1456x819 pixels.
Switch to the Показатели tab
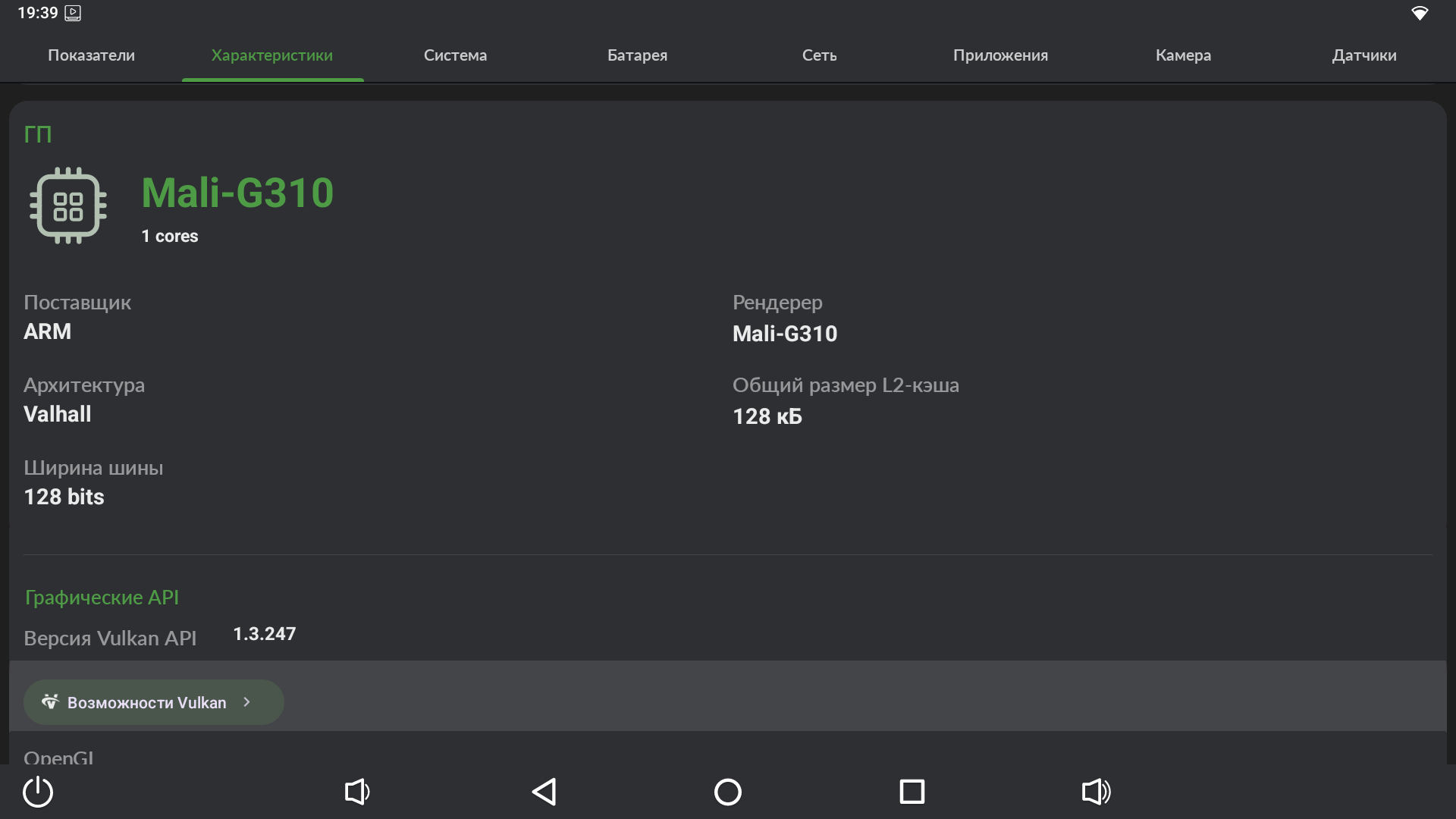(x=91, y=55)
